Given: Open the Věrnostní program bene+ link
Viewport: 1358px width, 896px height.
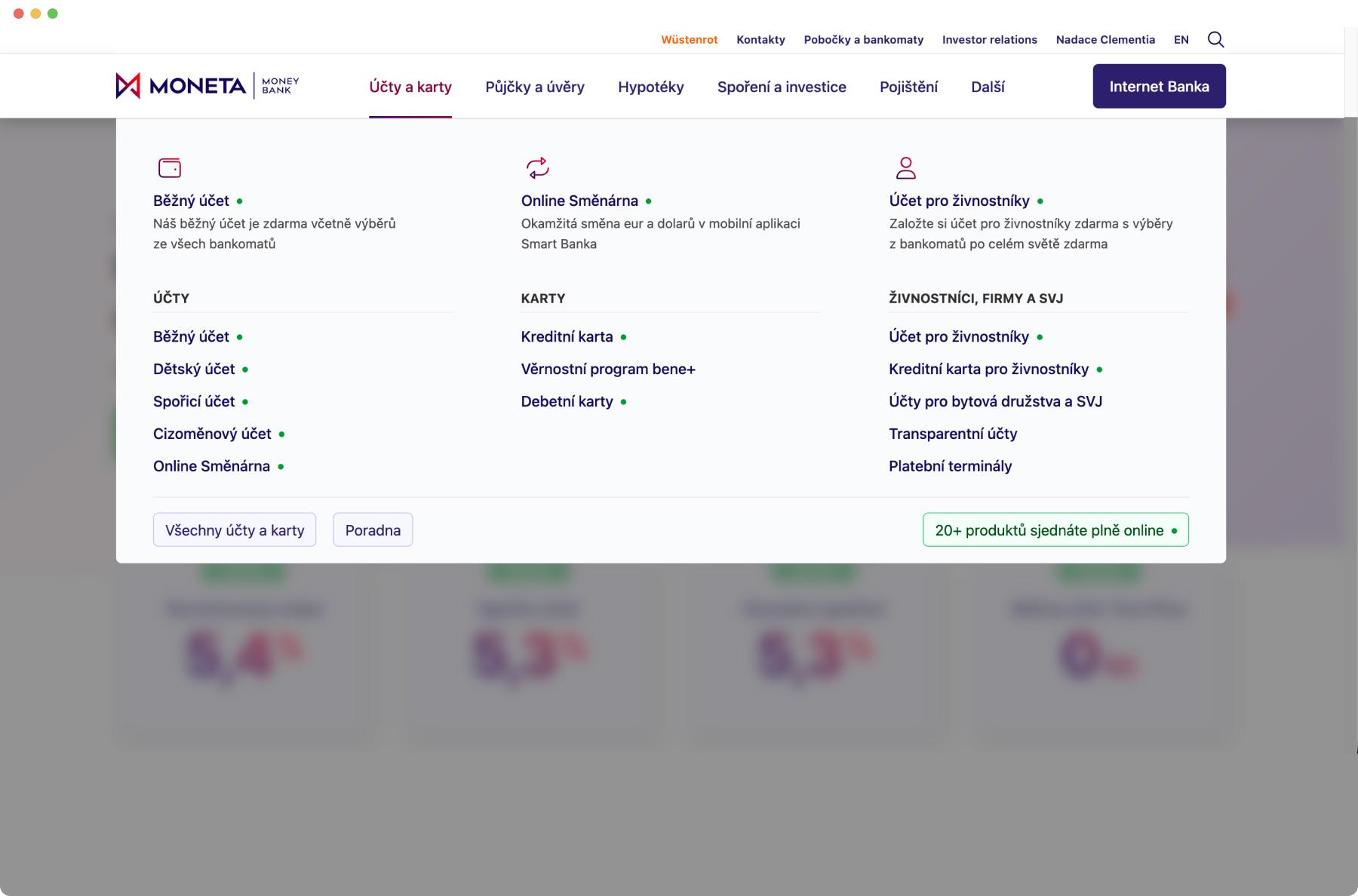Looking at the screenshot, I should click(x=608, y=369).
